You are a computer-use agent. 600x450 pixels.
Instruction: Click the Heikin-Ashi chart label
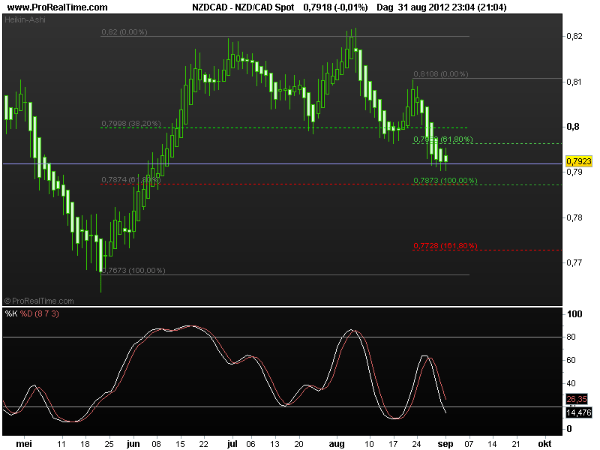coord(25,20)
